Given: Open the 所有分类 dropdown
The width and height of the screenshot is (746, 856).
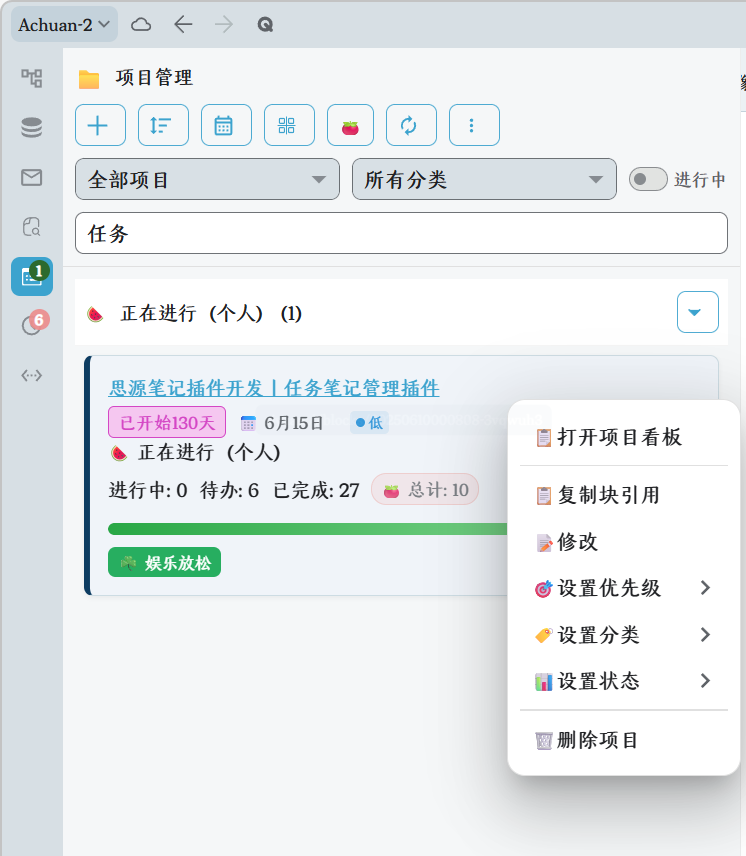Looking at the screenshot, I should tap(483, 180).
